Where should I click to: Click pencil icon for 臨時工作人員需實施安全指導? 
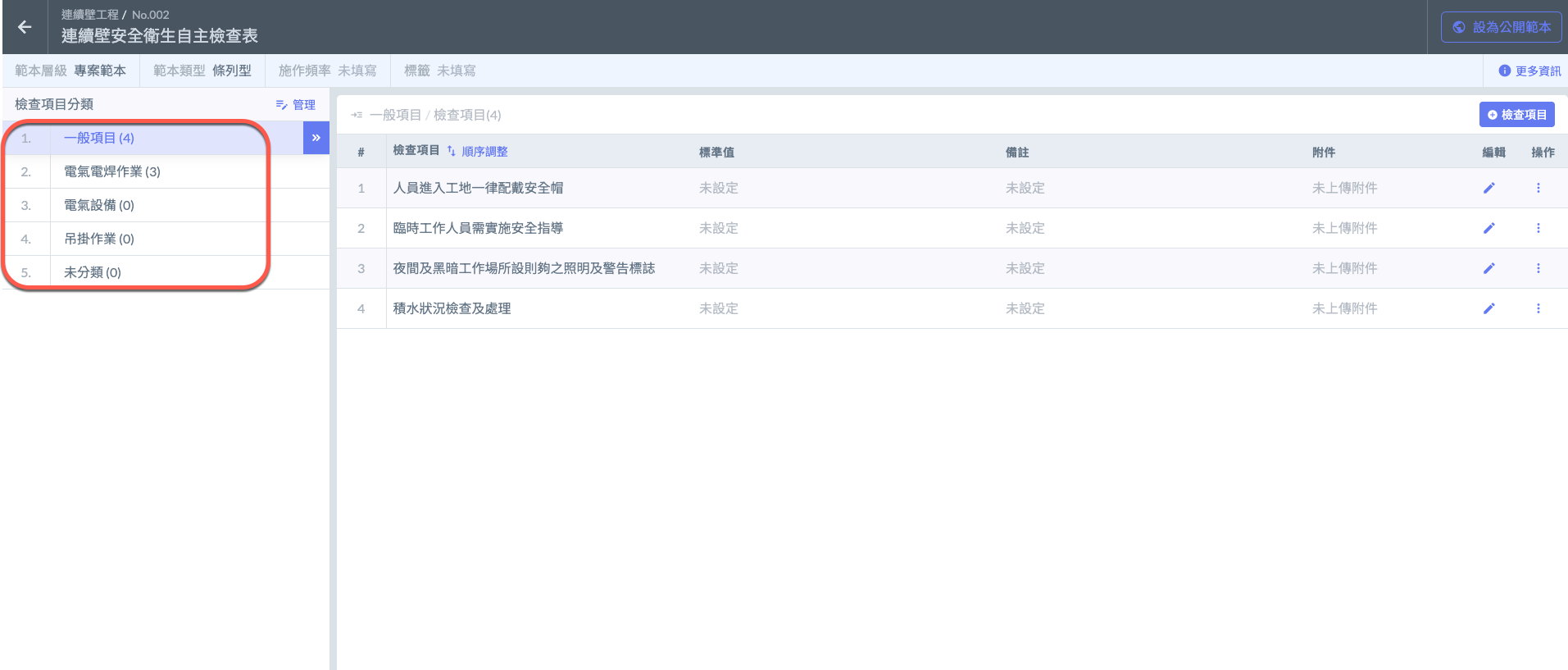(x=1488, y=228)
